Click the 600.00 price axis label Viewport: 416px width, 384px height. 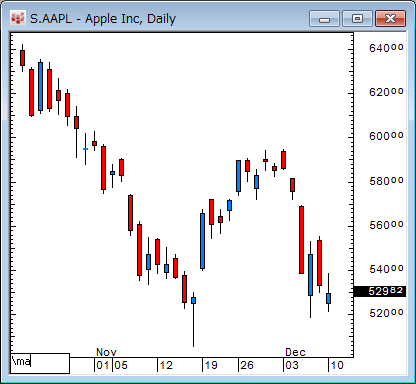click(x=386, y=136)
